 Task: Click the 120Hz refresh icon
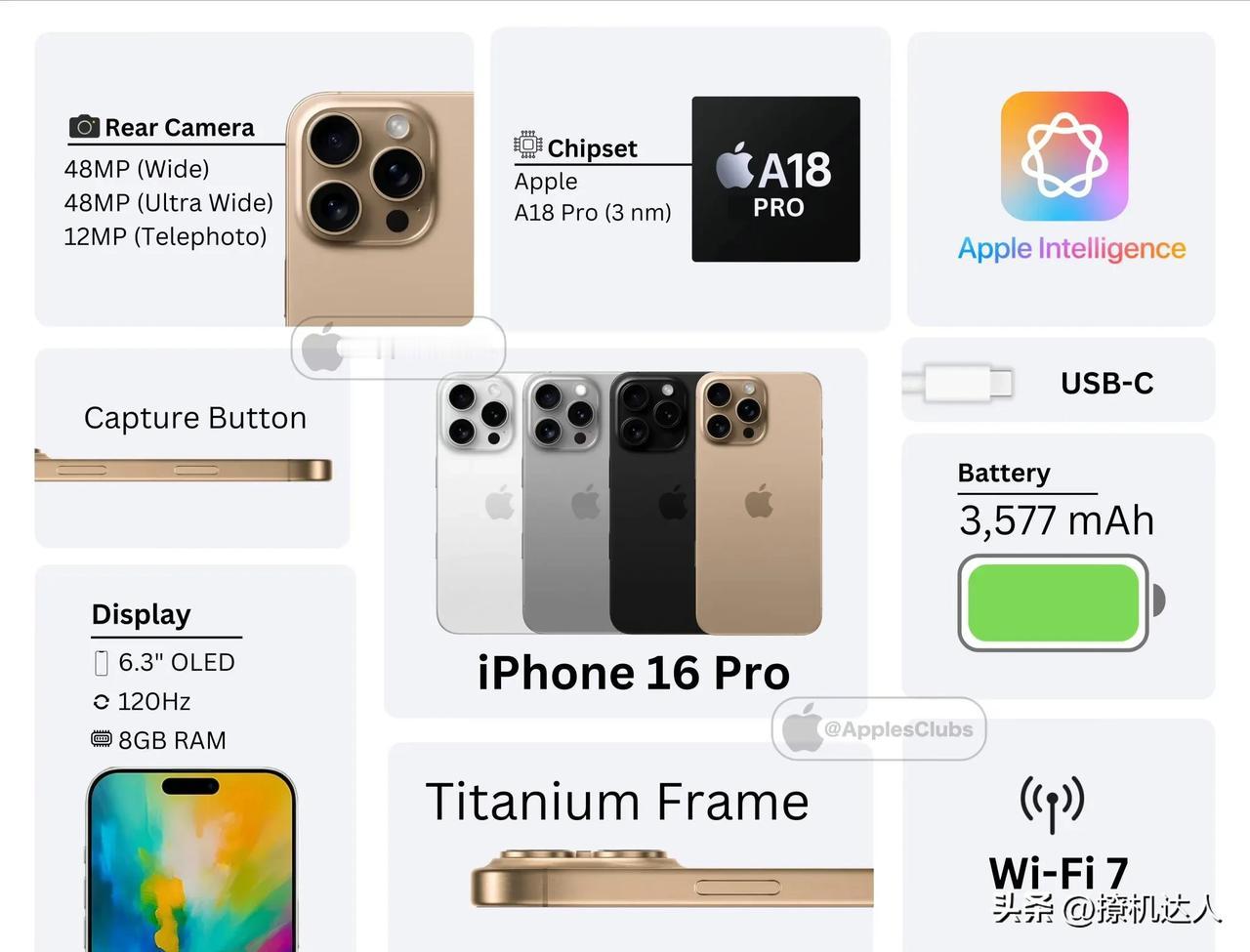tap(101, 702)
